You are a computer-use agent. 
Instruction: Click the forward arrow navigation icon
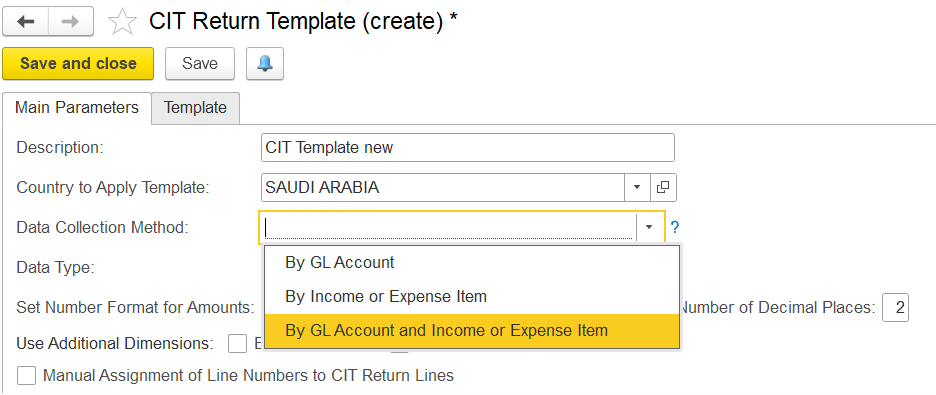[x=70, y=21]
